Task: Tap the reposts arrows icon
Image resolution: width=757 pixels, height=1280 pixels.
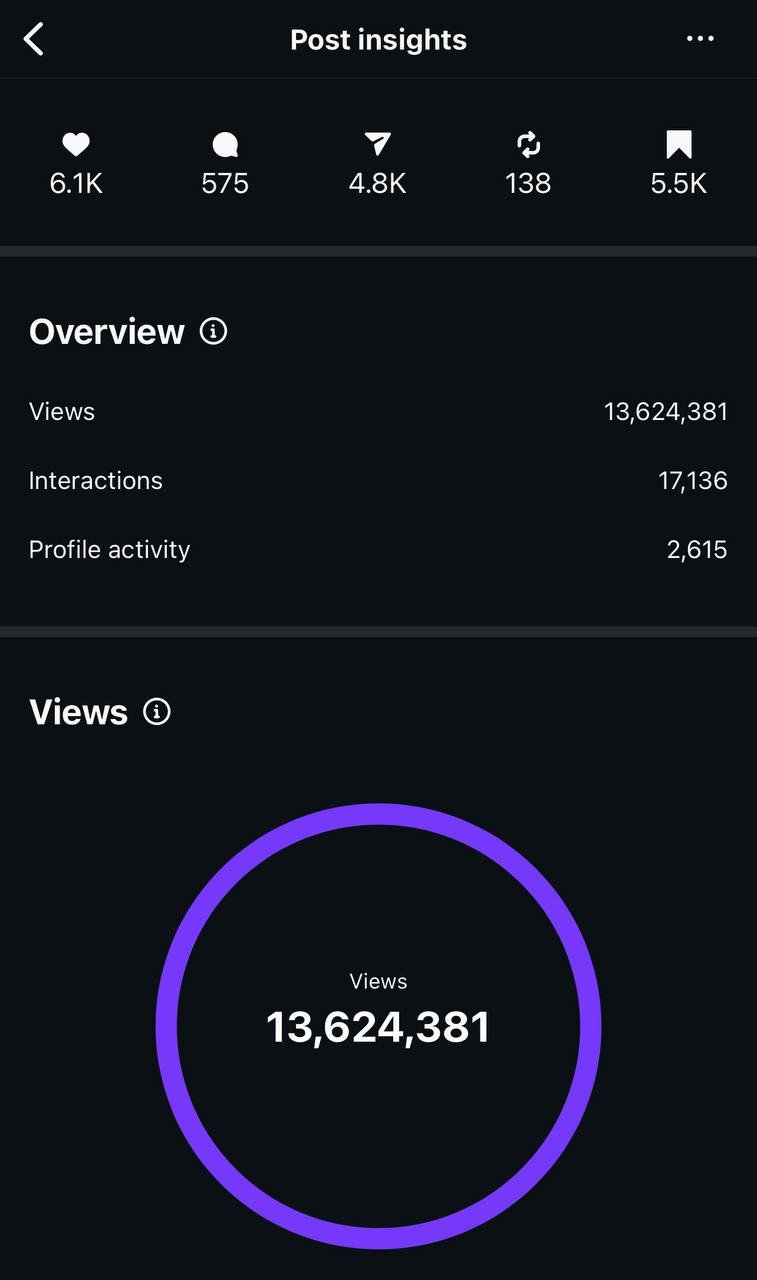Action: pos(528,146)
